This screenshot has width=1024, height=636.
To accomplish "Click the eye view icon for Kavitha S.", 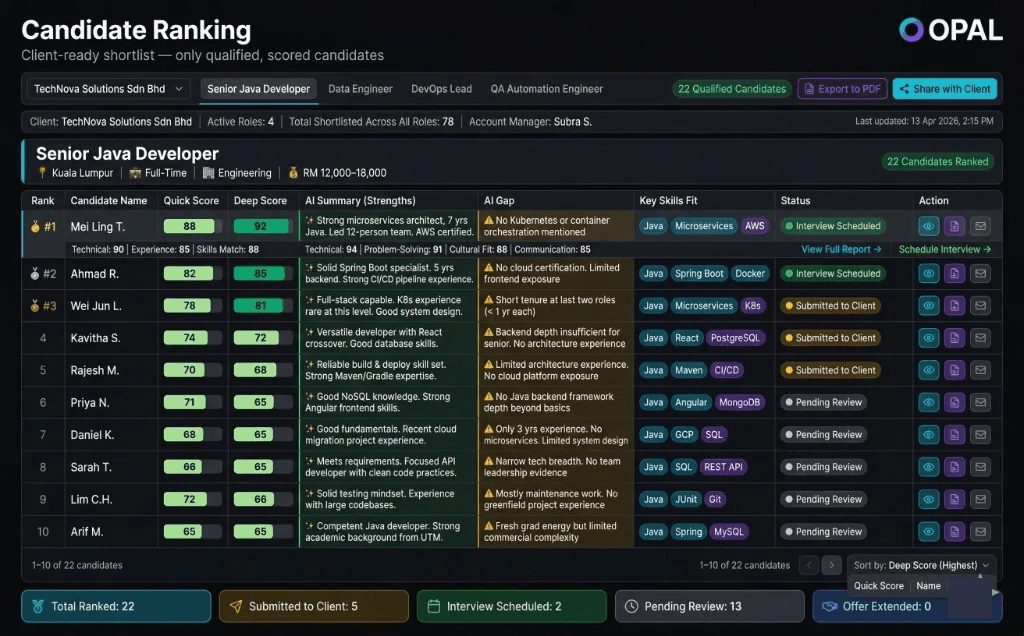I will [928, 338].
